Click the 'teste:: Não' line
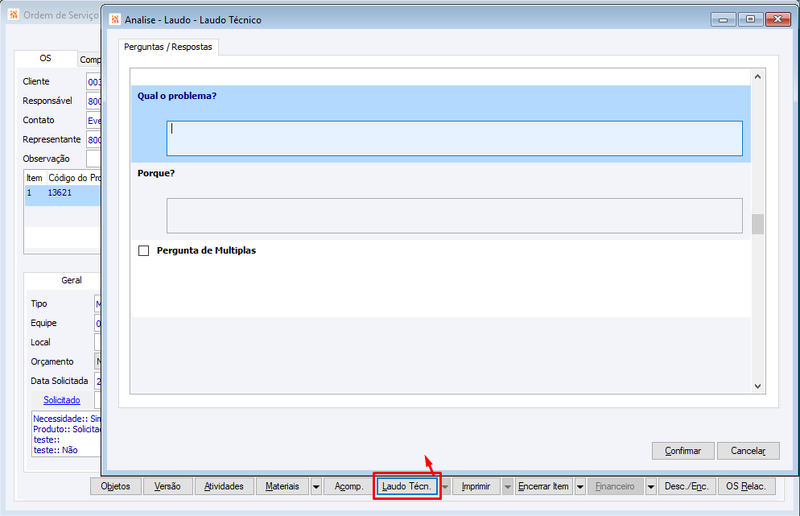 [56, 450]
